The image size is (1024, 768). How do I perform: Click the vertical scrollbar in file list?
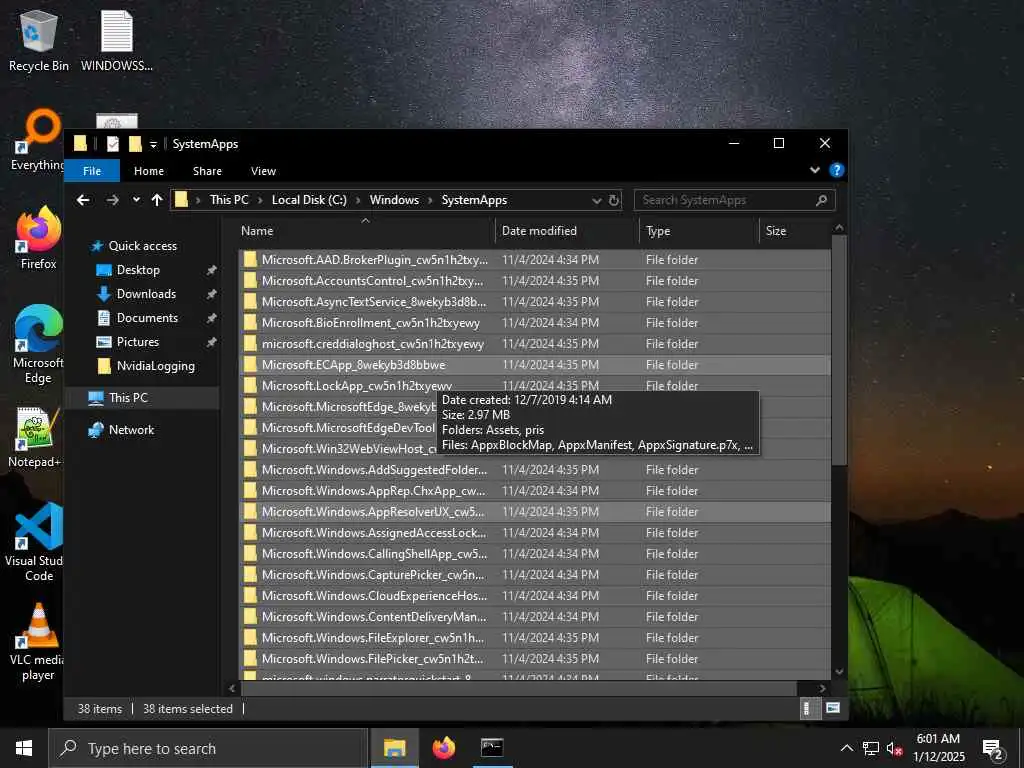[839, 350]
